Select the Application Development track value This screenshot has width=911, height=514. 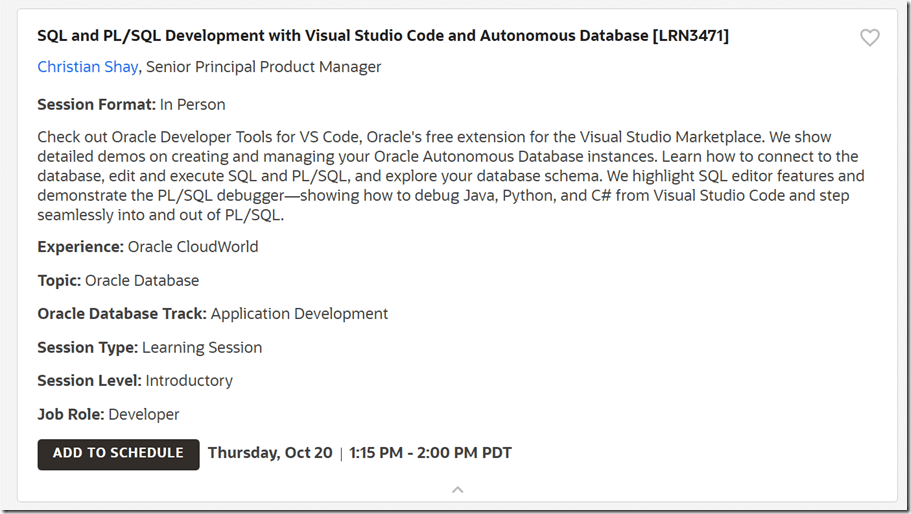tap(299, 313)
